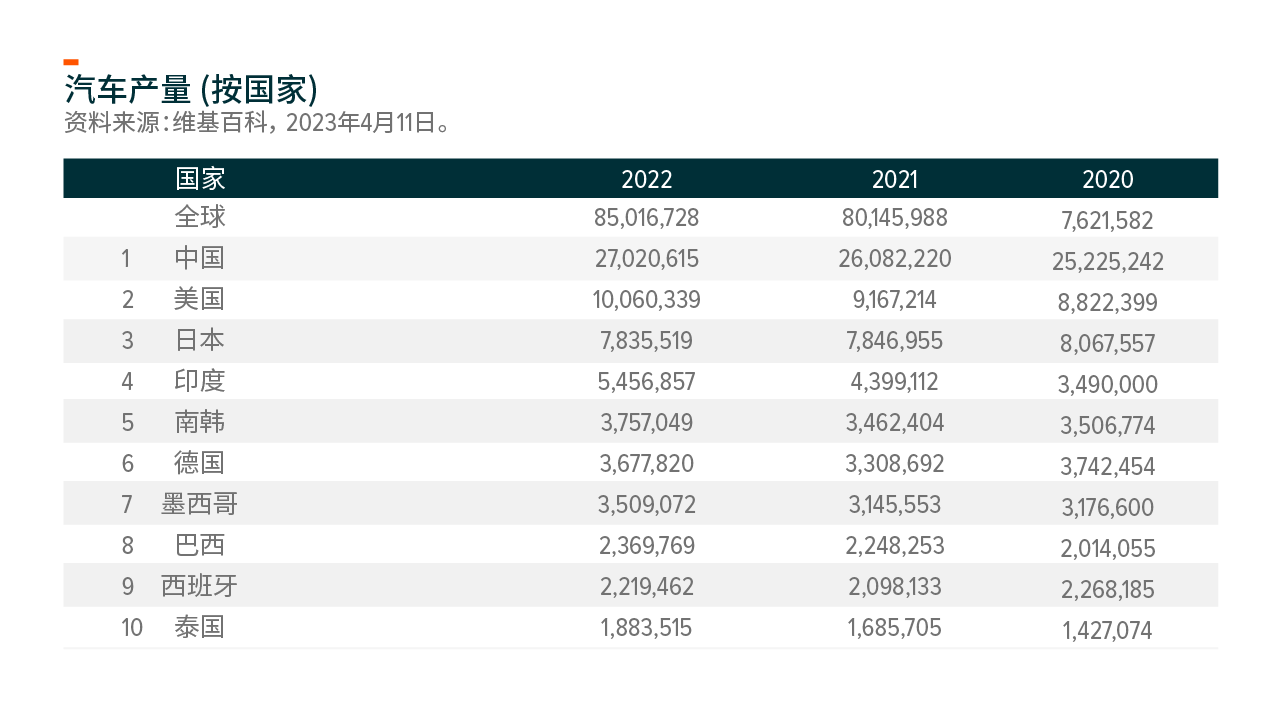Select the 印度 country cell

[x=200, y=380]
